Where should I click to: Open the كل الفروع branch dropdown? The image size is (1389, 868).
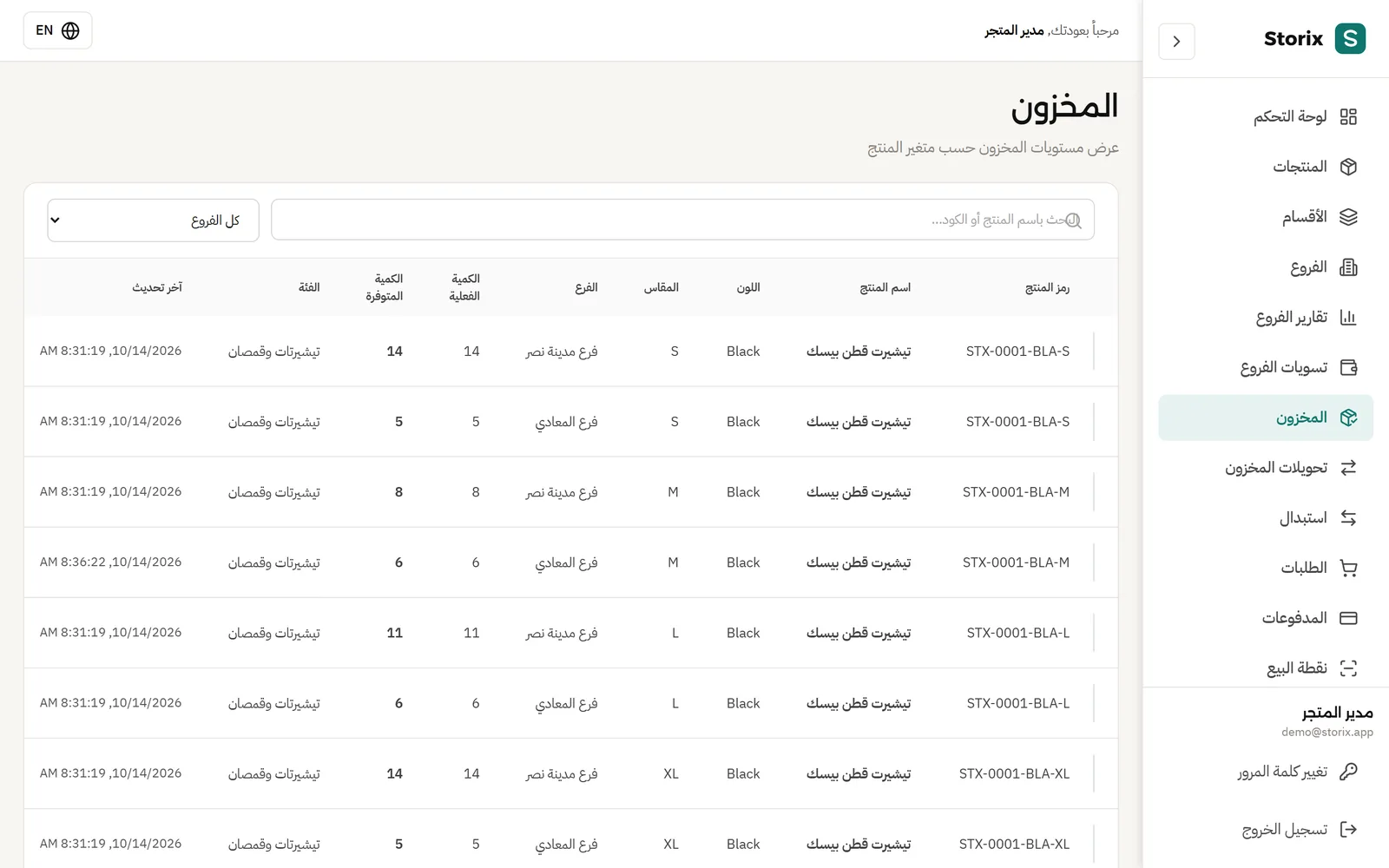(x=153, y=220)
